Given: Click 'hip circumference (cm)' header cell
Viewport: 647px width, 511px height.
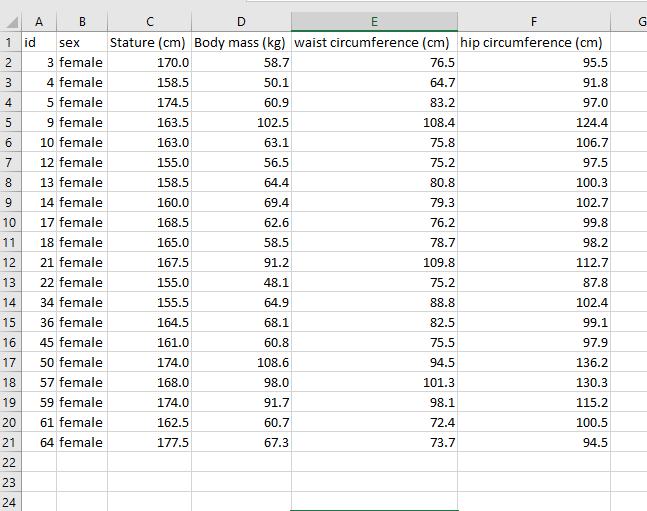Looking at the screenshot, I should 534,42.
